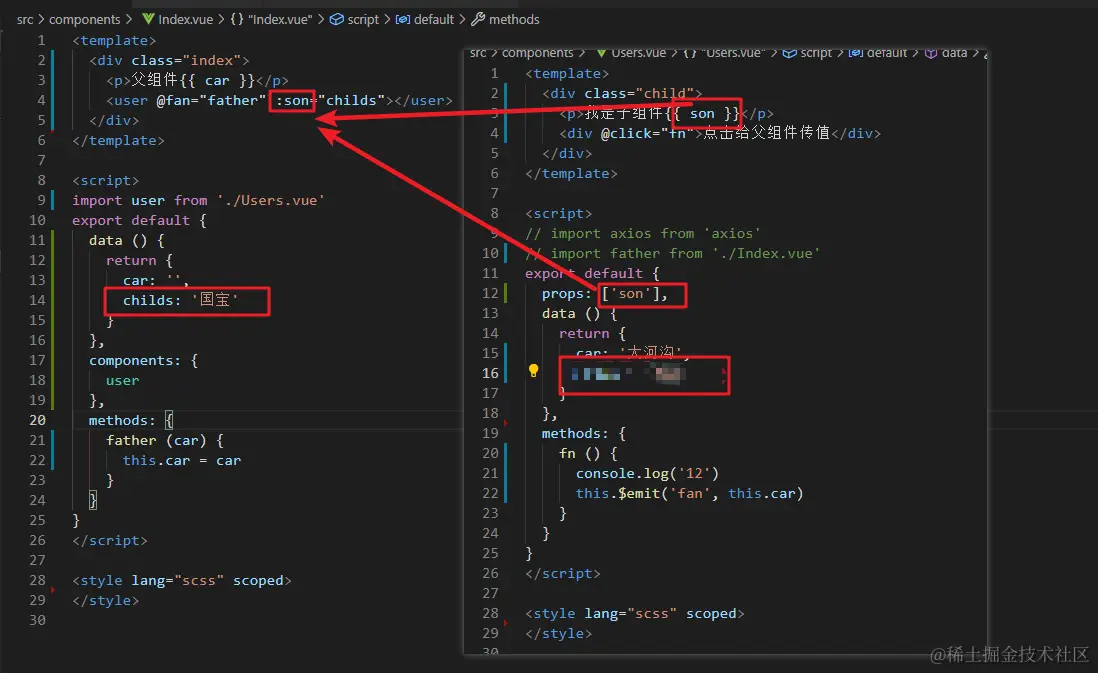Open the Users.vue file breadcrumb
Image resolution: width=1098 pixels, height=673 pixels.
tap(638, 53)
